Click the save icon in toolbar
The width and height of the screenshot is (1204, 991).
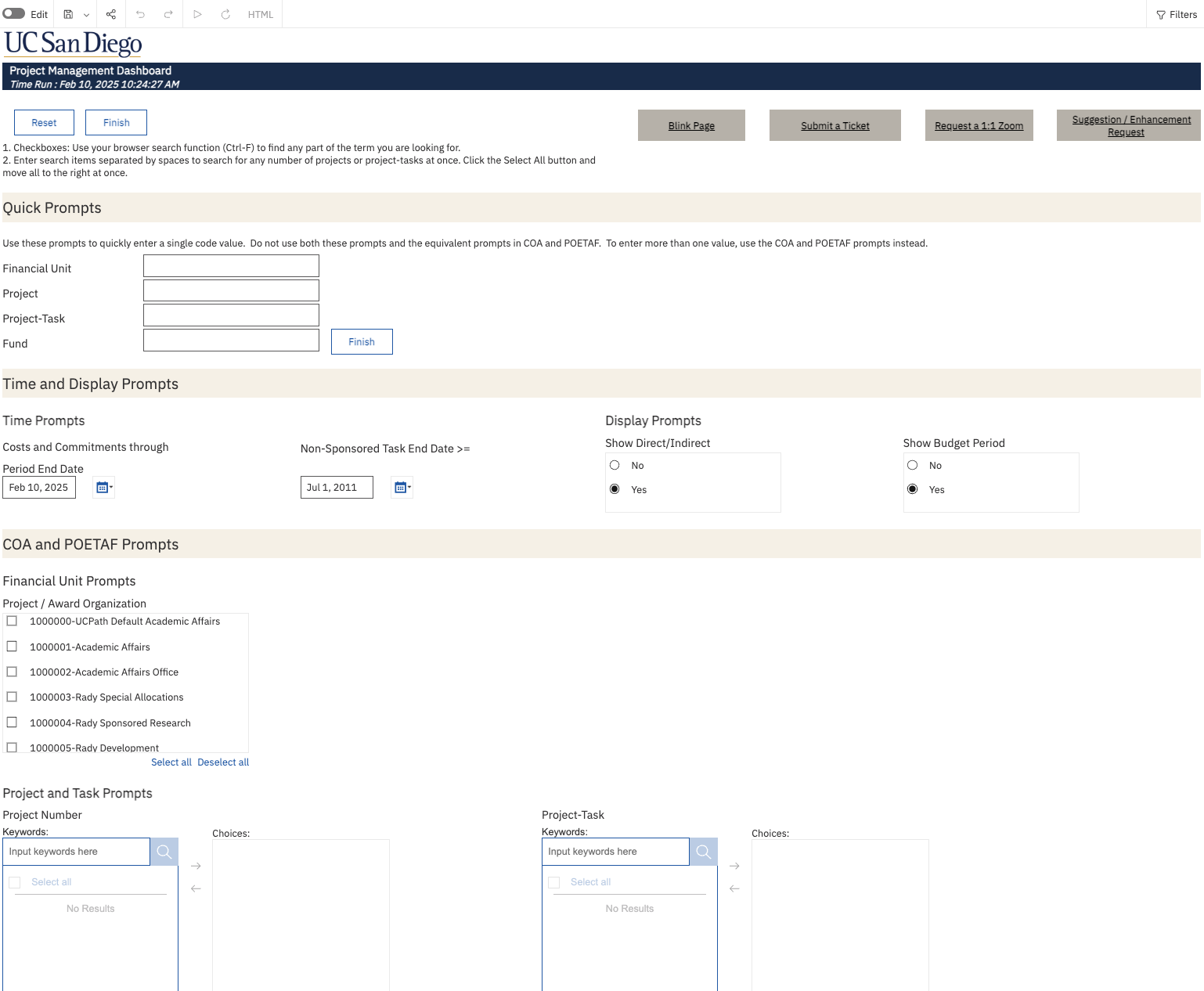[x=68, y=14]
